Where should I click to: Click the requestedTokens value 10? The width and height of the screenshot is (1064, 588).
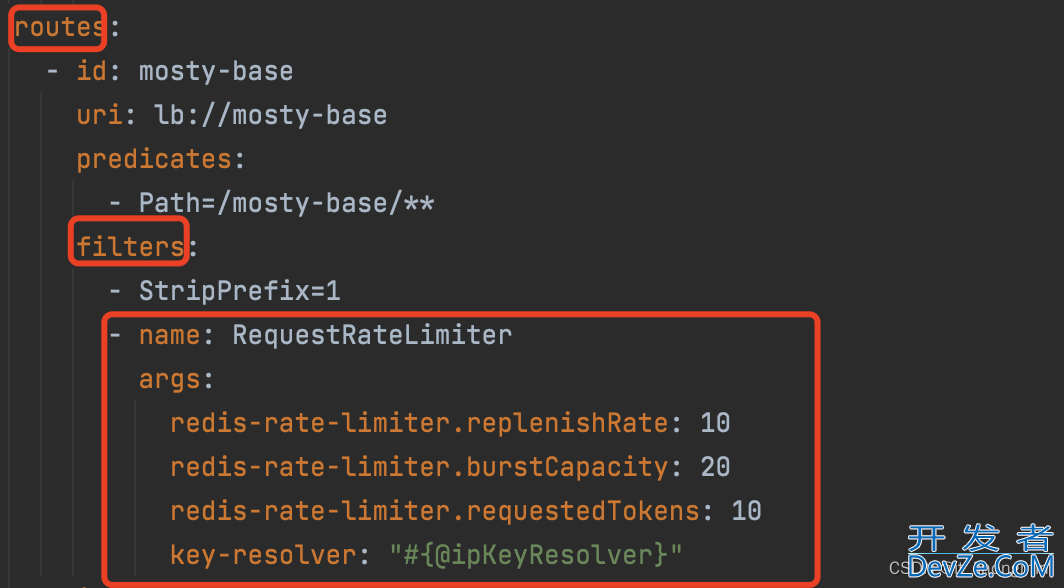pos(746,511)
